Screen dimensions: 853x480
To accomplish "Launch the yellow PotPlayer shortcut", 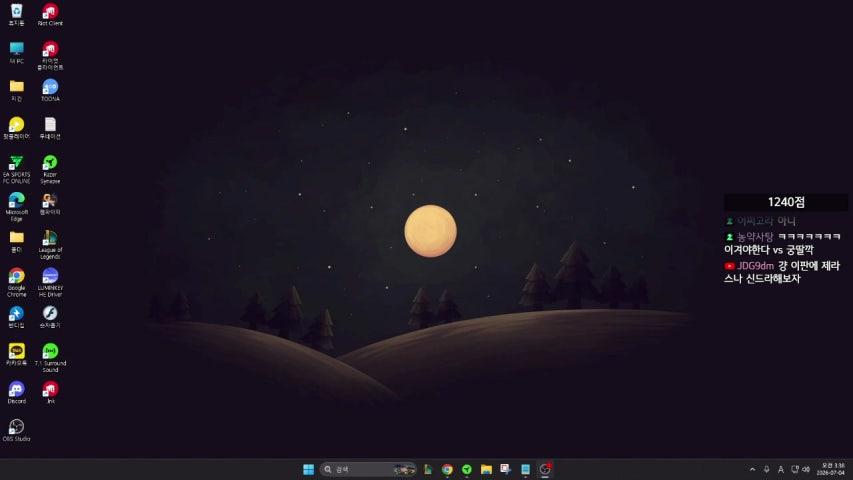I will coord(16,128).
